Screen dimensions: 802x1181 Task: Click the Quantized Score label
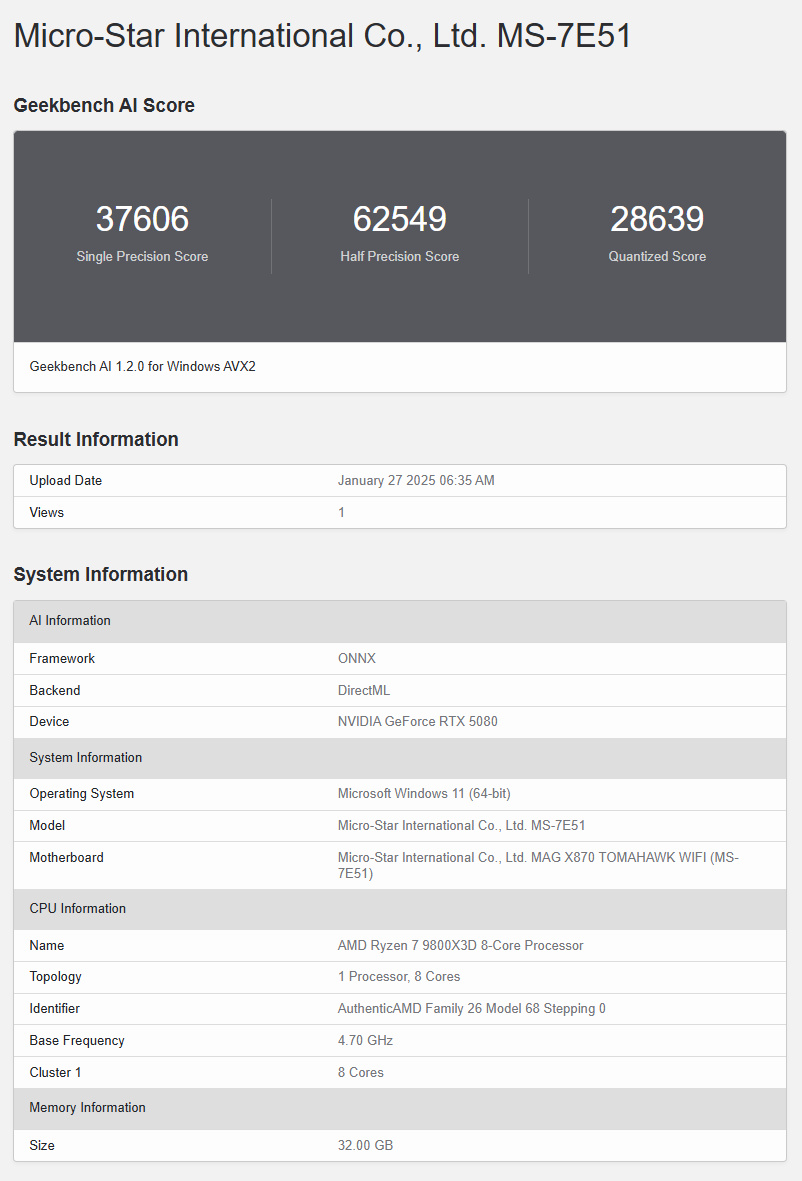[657, 256]
